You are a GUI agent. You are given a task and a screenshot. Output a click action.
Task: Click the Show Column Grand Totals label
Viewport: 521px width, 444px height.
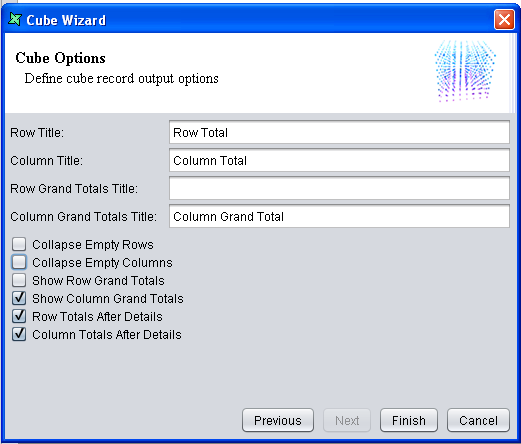(x=108, y=299)
